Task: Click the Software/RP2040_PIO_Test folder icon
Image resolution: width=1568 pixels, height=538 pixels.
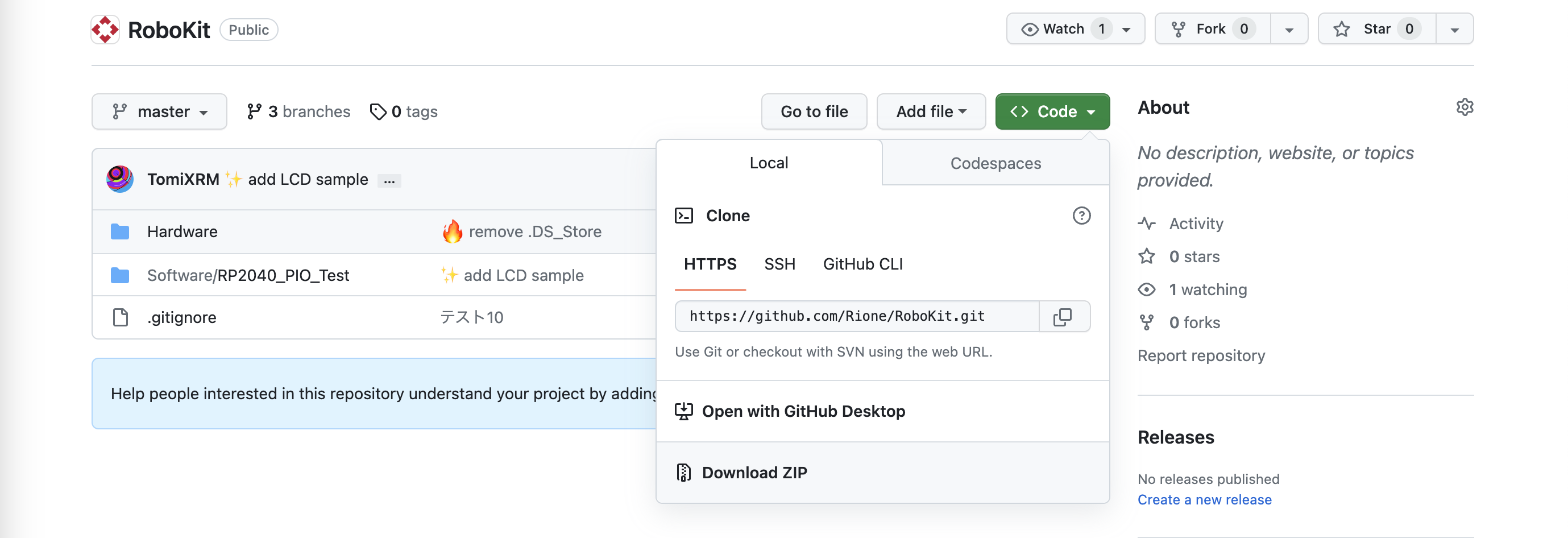Action: 120,275
